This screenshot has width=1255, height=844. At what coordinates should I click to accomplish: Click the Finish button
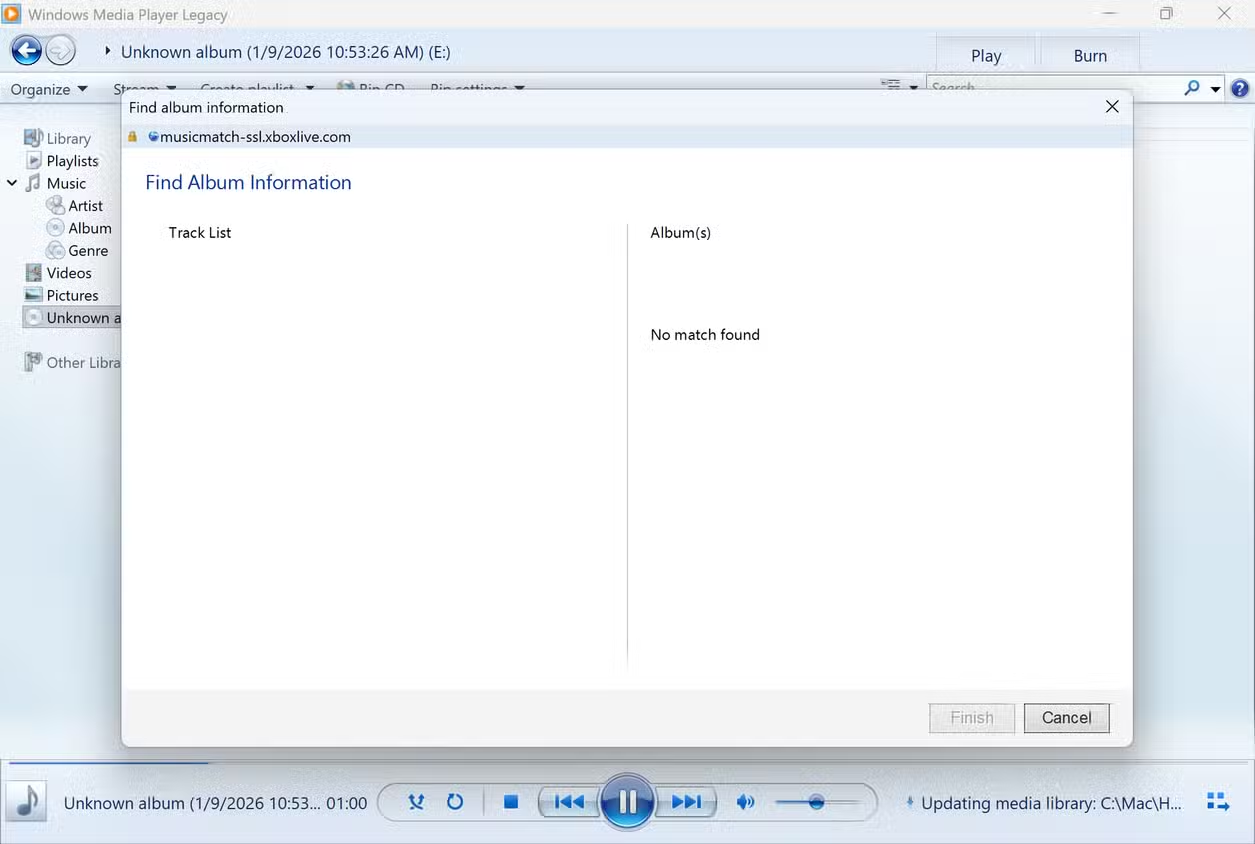(971, 717)
